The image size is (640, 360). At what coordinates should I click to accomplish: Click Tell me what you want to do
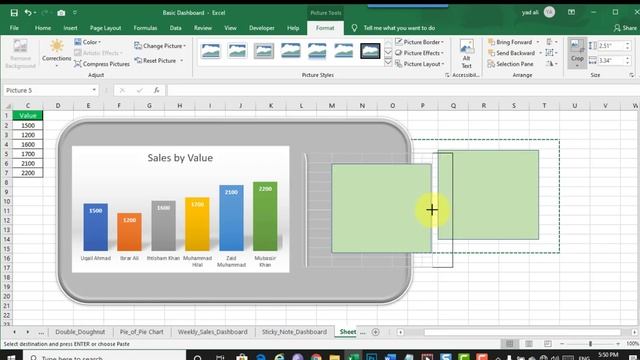pos(399,28)
